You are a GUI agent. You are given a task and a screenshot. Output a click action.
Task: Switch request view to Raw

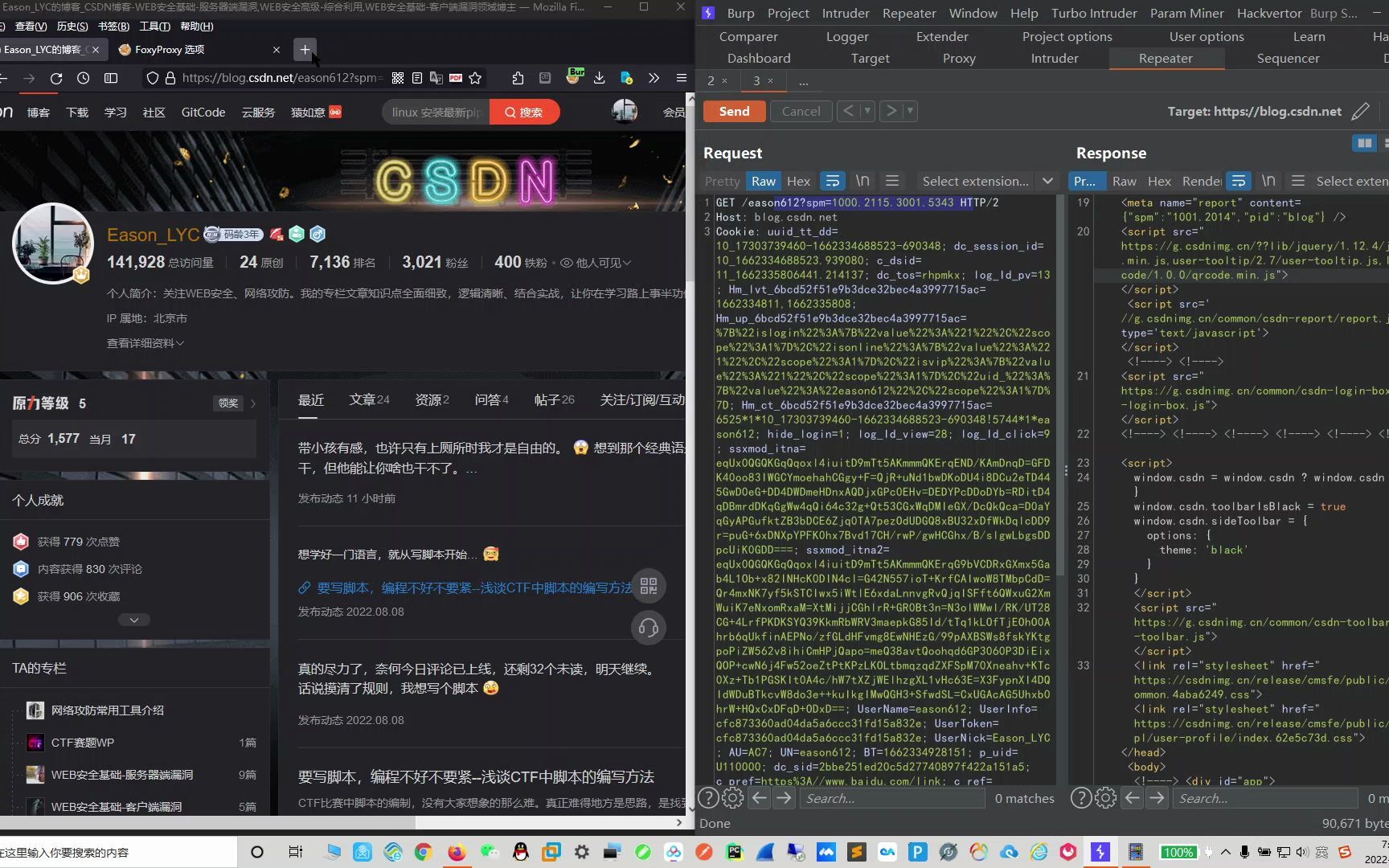coord(764,181)
